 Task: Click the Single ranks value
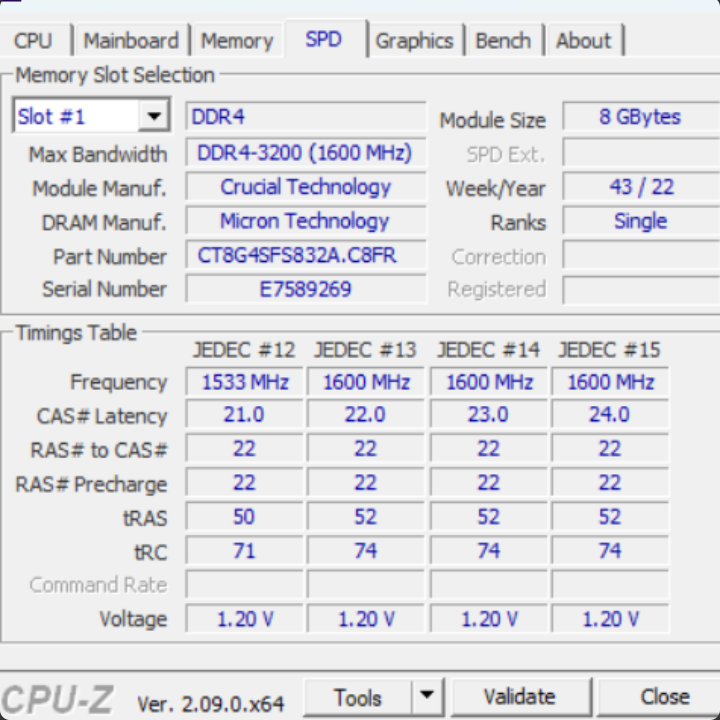point(641,221)
